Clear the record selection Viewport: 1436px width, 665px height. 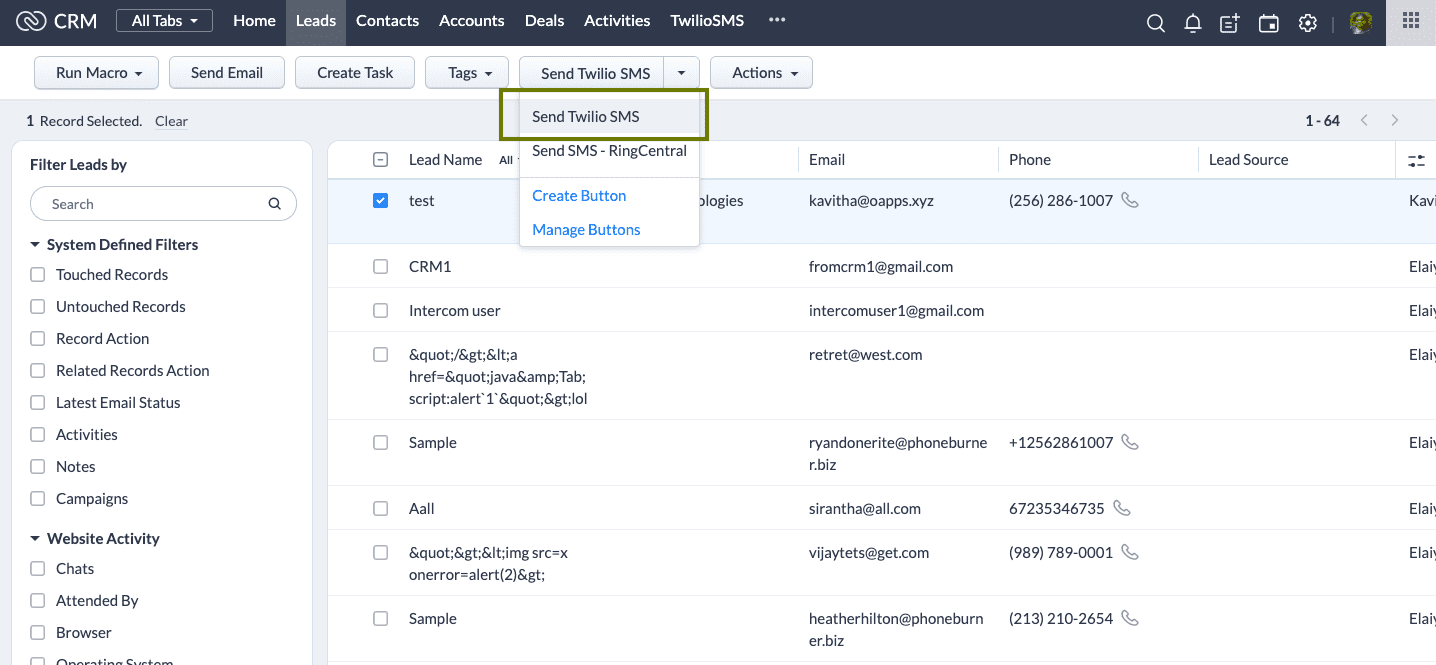[171, 121]
